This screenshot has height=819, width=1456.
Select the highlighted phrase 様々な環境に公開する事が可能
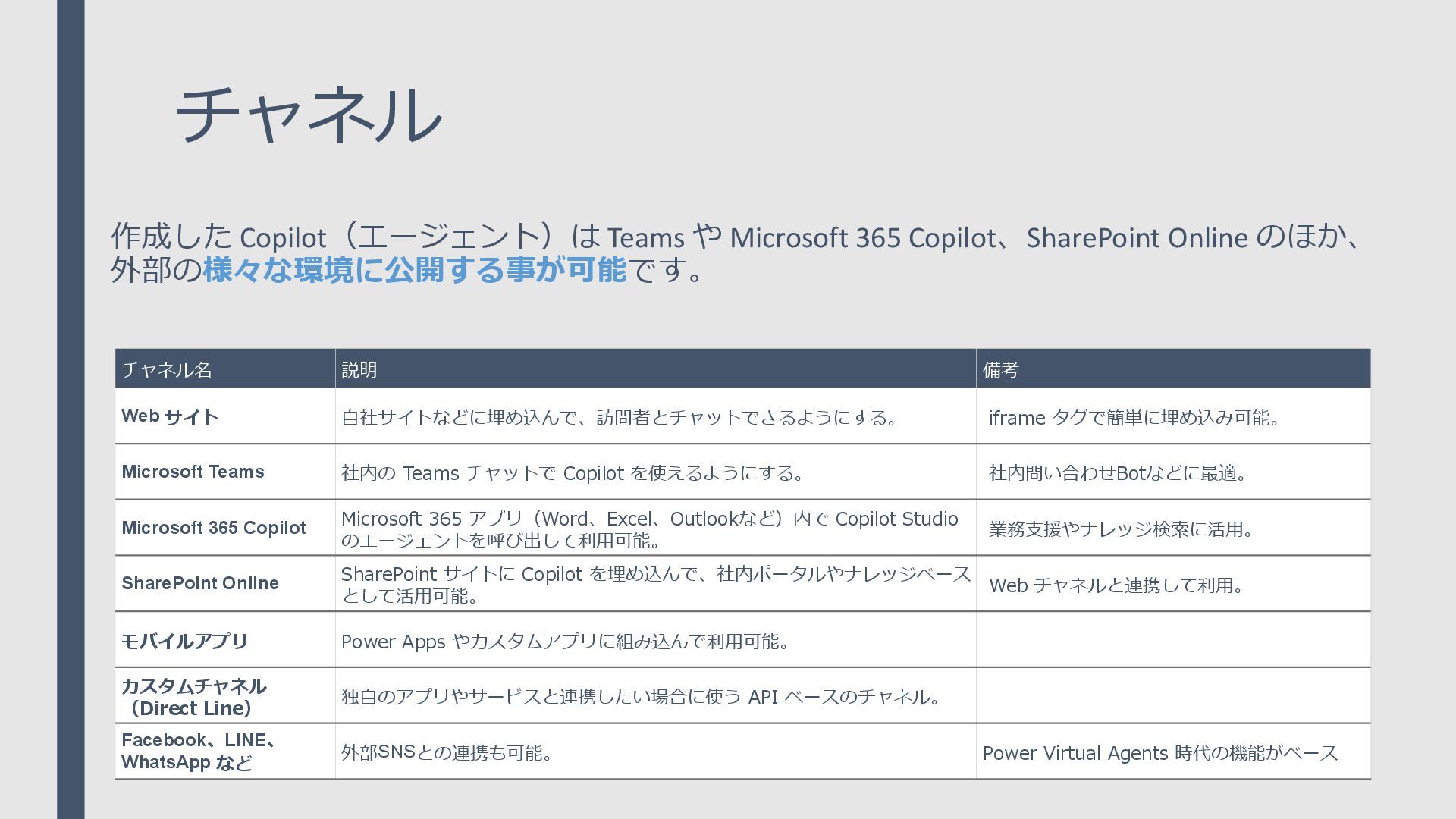(415, 269)
